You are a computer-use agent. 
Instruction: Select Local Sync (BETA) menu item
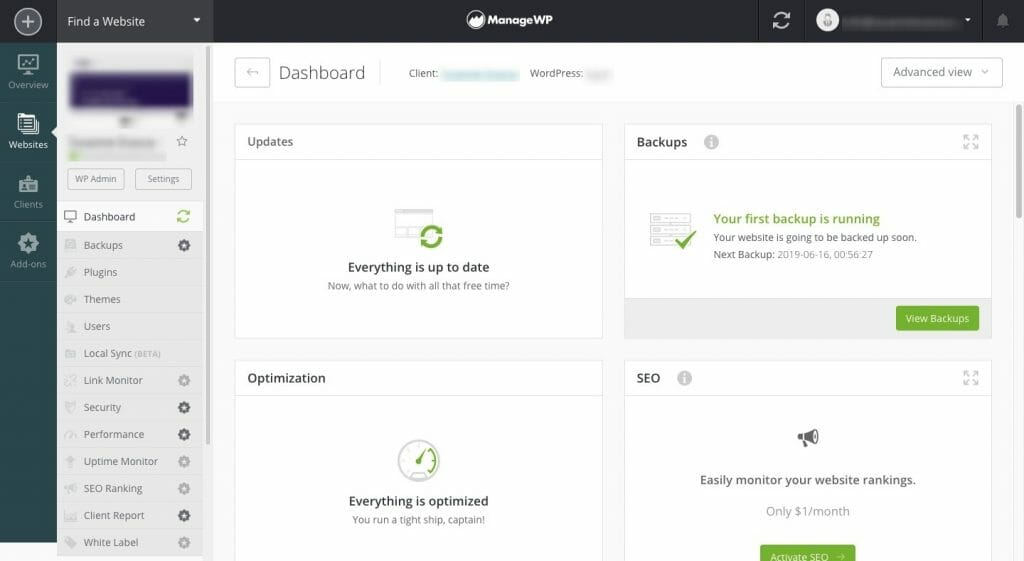[130, 353]
